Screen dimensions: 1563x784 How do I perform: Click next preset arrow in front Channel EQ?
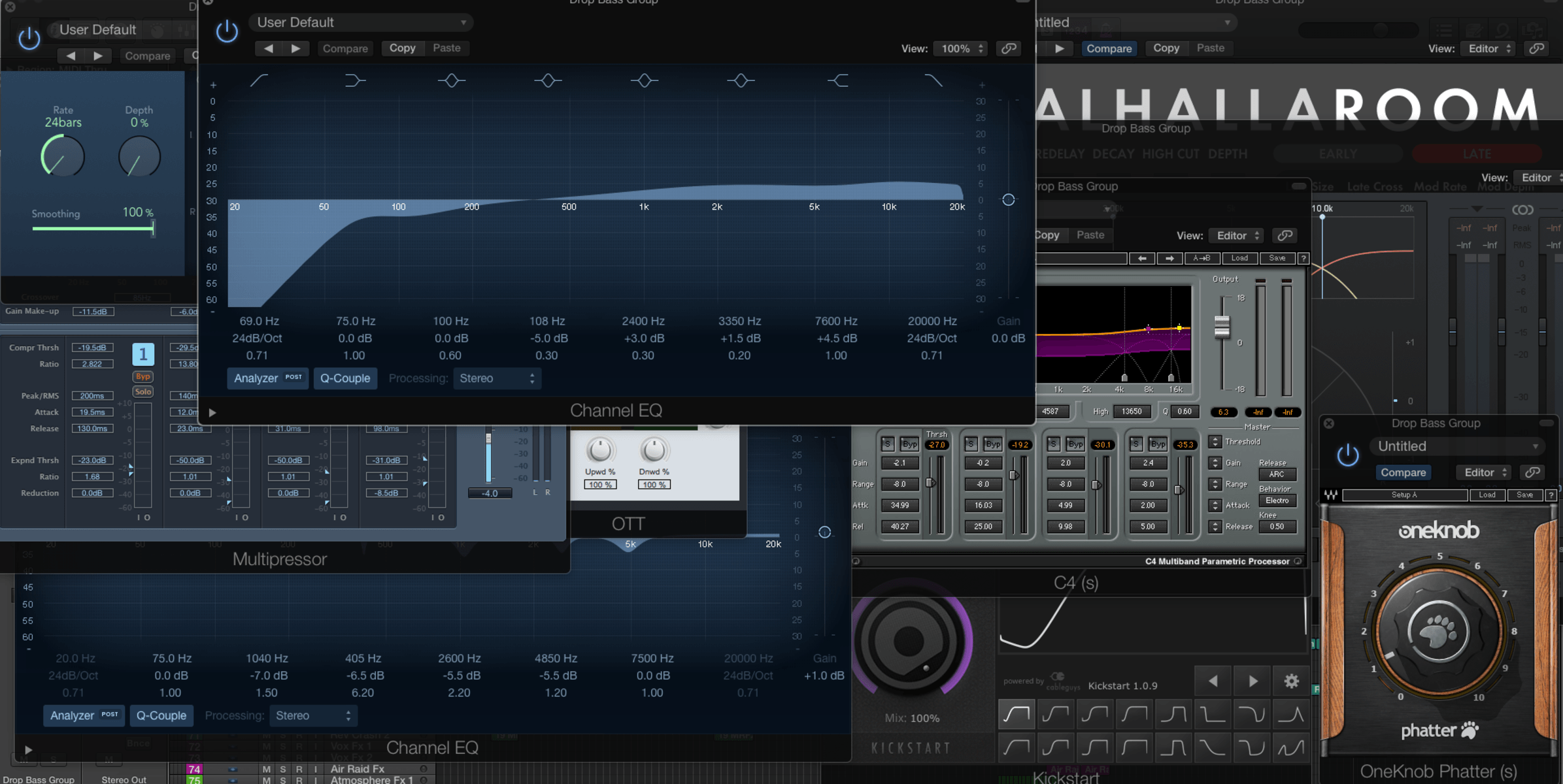point(295,48)
